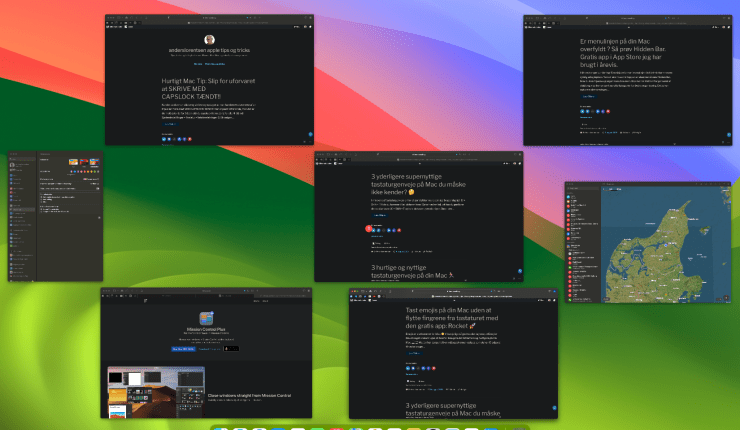Select the Dark appearance option in System Settings
The image size is (740, 430).
click(86, 161)
